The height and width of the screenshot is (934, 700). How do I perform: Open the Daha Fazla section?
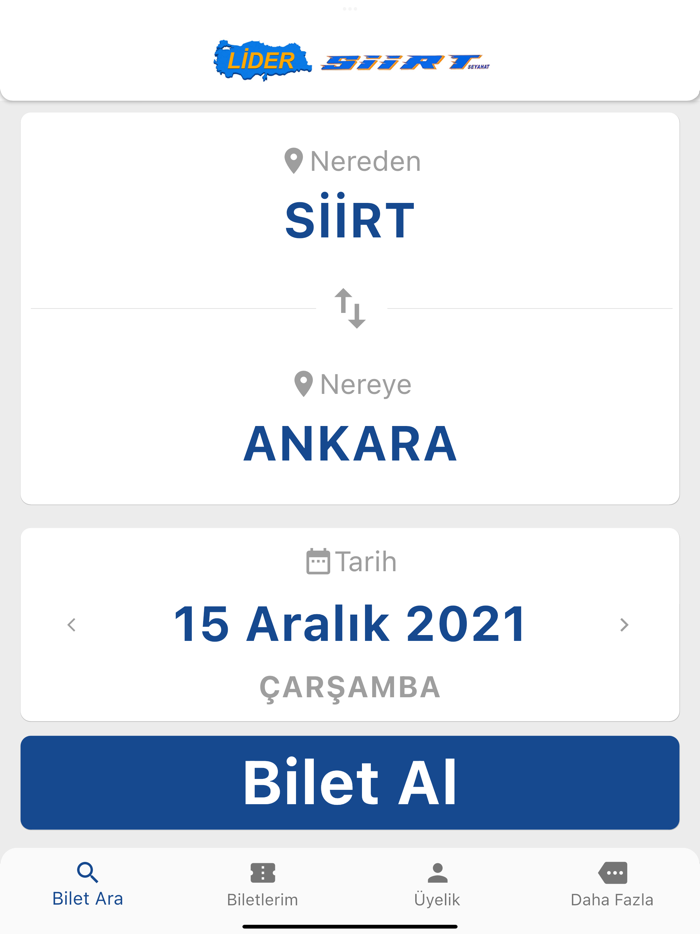[x=611, y=886]
